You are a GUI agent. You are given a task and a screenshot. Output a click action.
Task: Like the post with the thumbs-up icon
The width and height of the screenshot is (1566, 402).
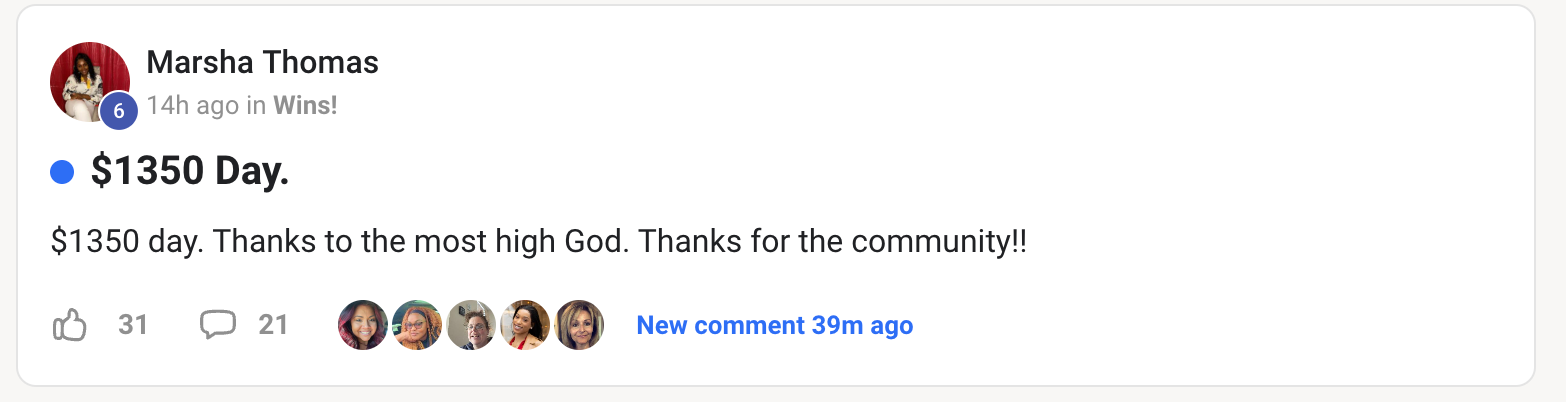(70, 325)
